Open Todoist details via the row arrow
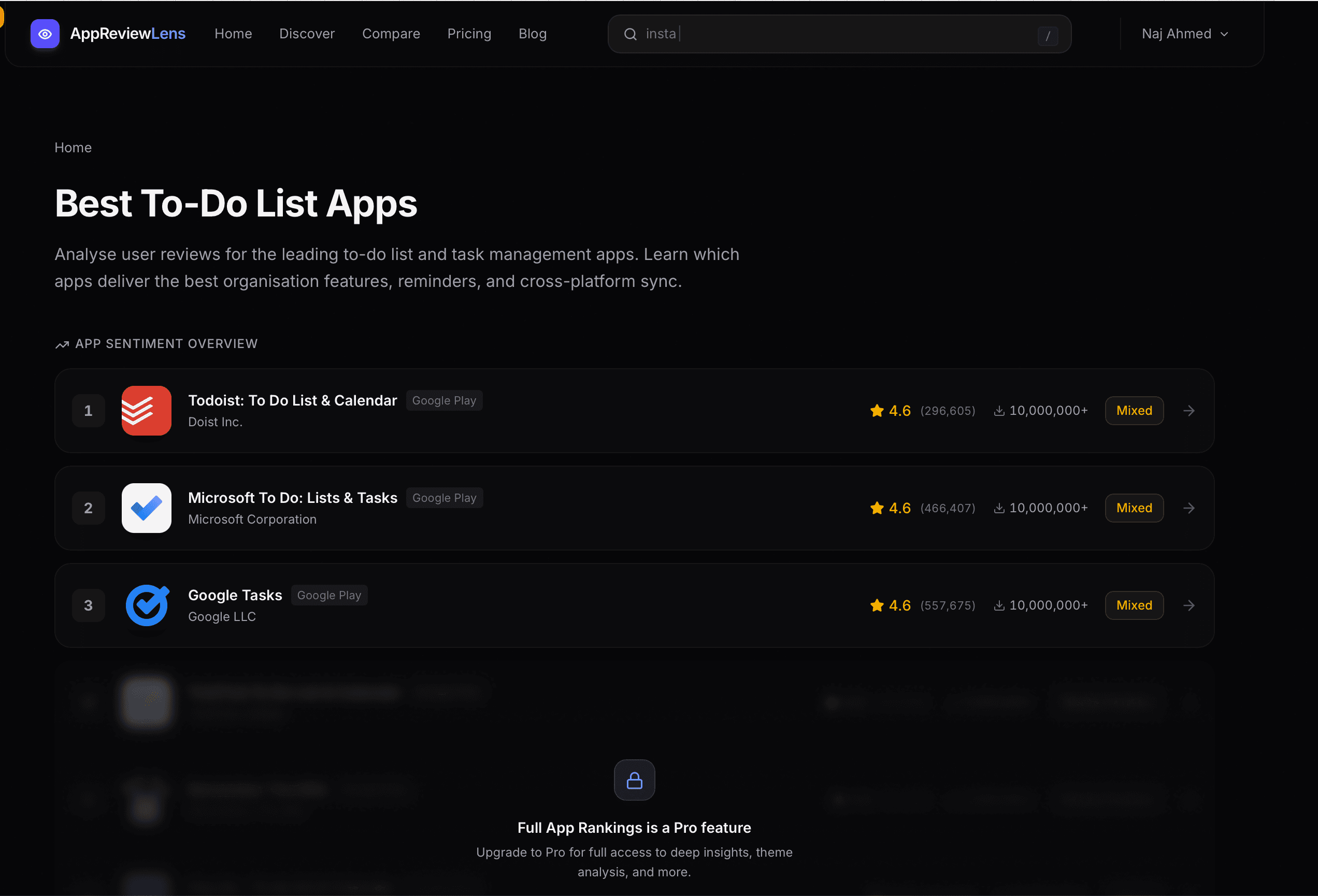 pos(1188,411)
